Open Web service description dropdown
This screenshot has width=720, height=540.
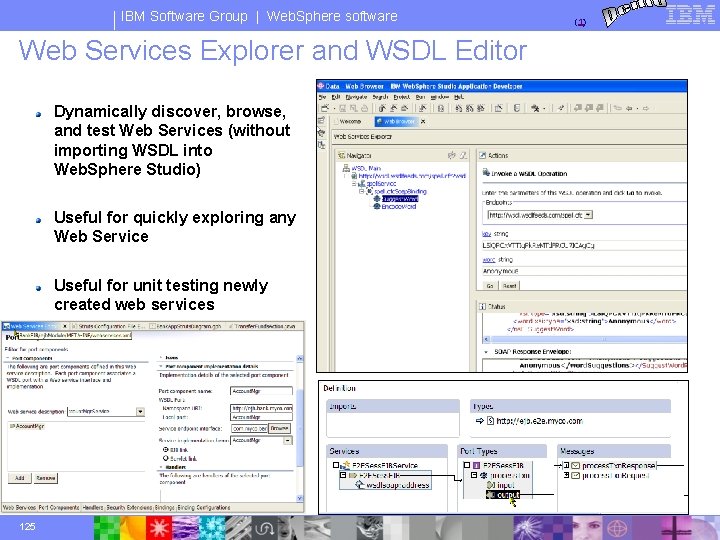(x=140, y=411)
